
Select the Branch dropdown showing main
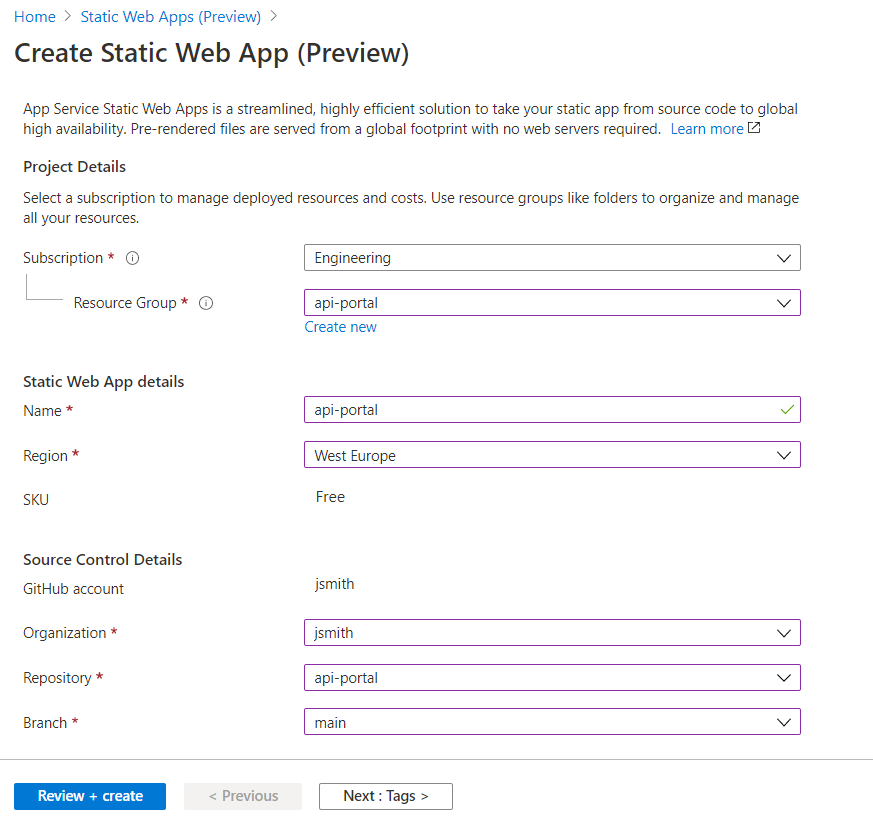(x=552, y=722)
